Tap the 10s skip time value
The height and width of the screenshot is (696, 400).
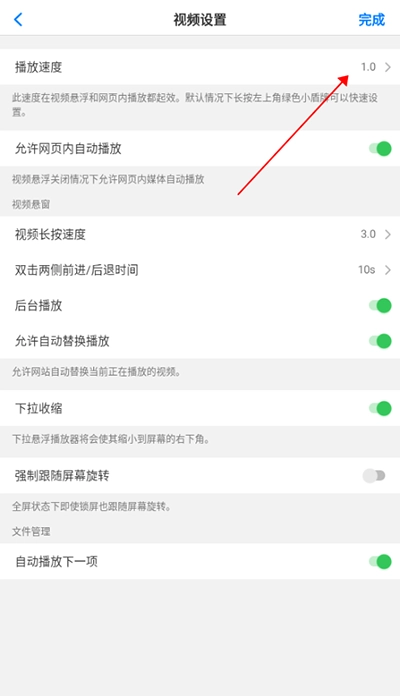click(367, 270)
